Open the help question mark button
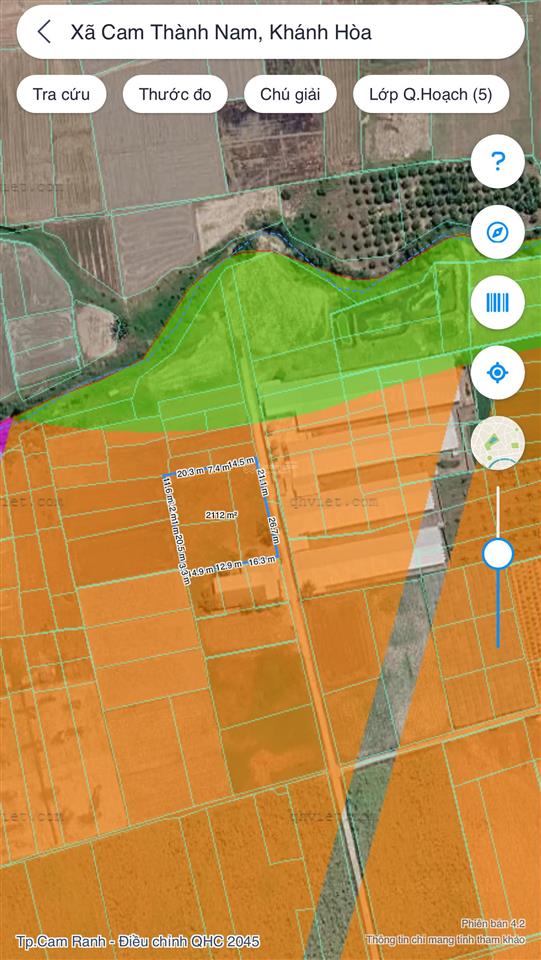This screenshot has height=960, width=541. click(498, 161)
